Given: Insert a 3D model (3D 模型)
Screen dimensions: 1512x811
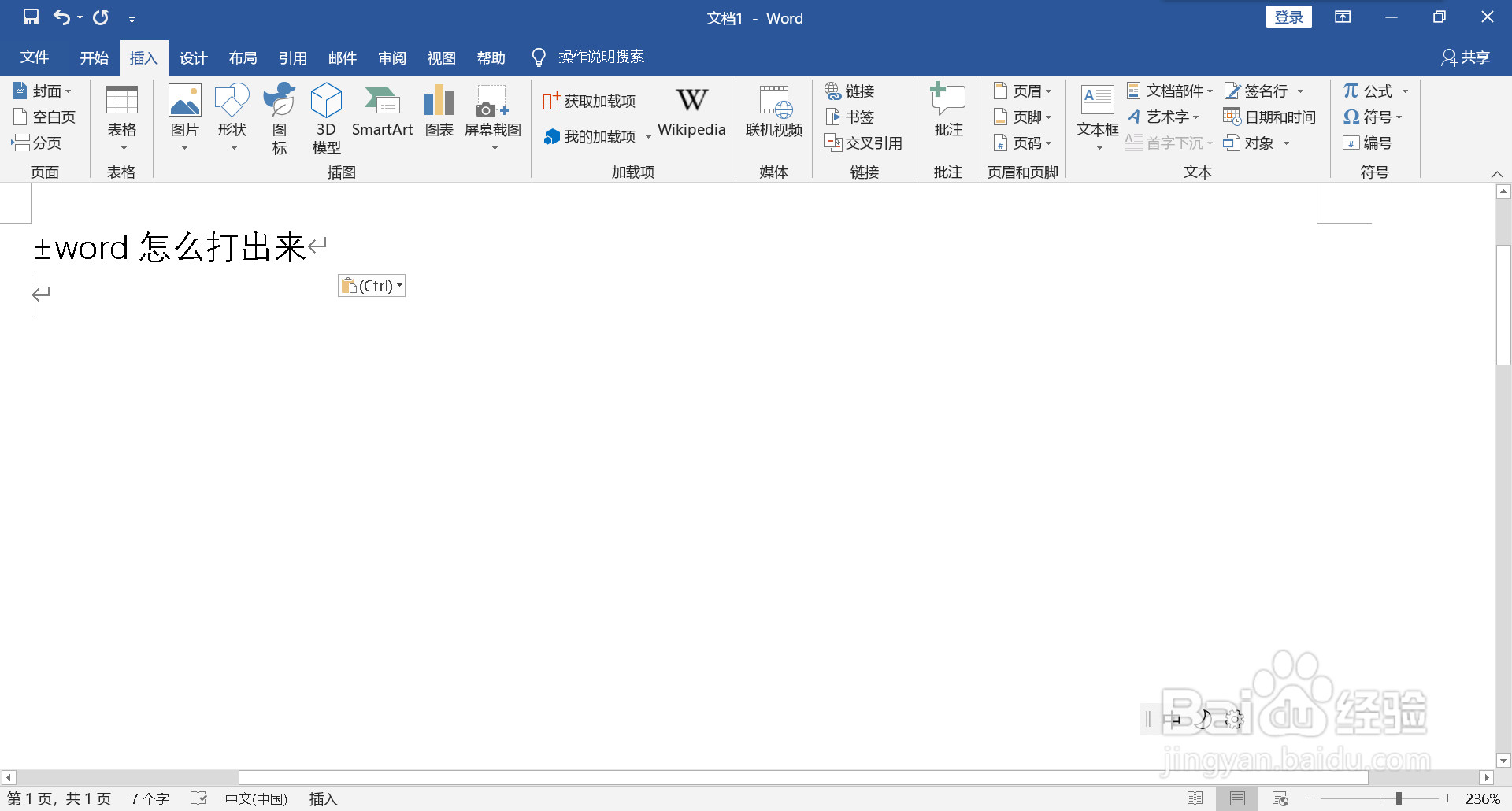Looking at the screenshot, I should point(326,118).
